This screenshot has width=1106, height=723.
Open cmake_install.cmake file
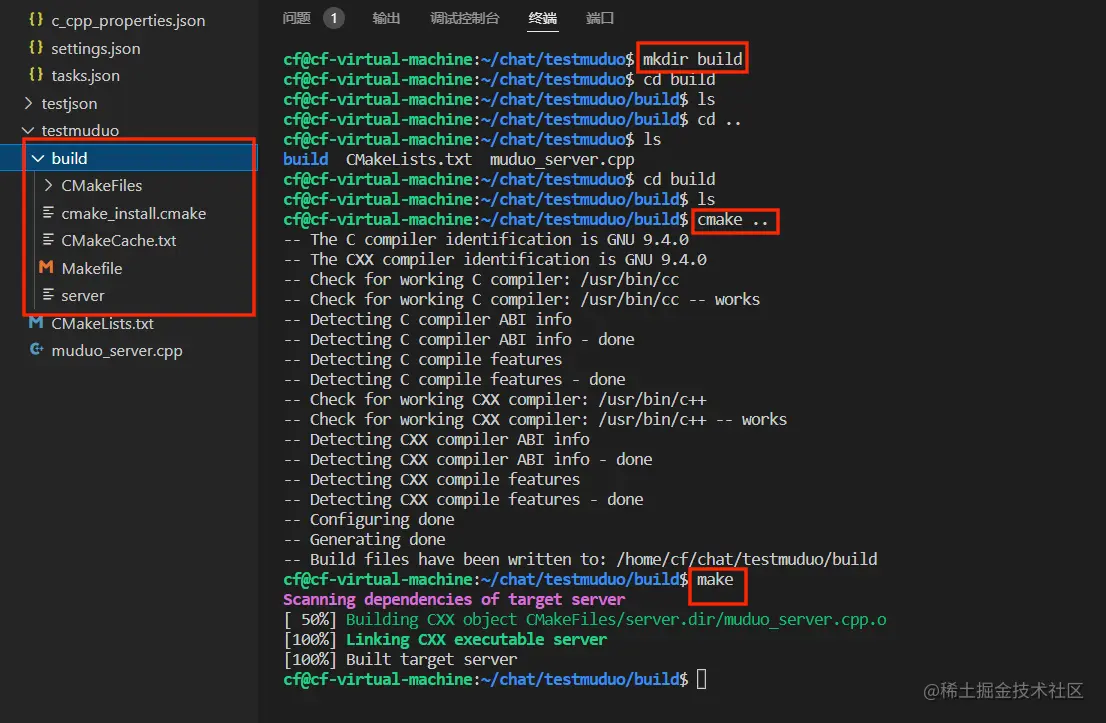pyautogui.click(x=133, y=213)
